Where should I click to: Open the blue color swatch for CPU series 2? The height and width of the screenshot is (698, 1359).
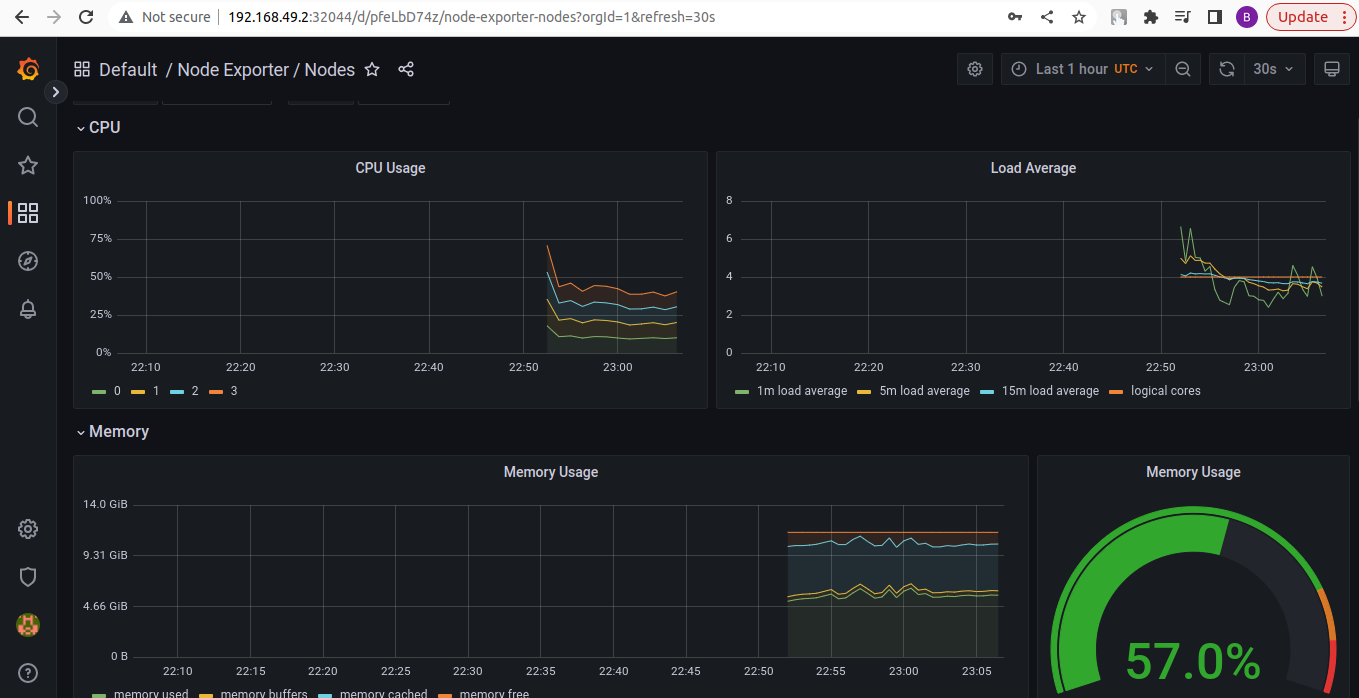[x=177, y=392]
